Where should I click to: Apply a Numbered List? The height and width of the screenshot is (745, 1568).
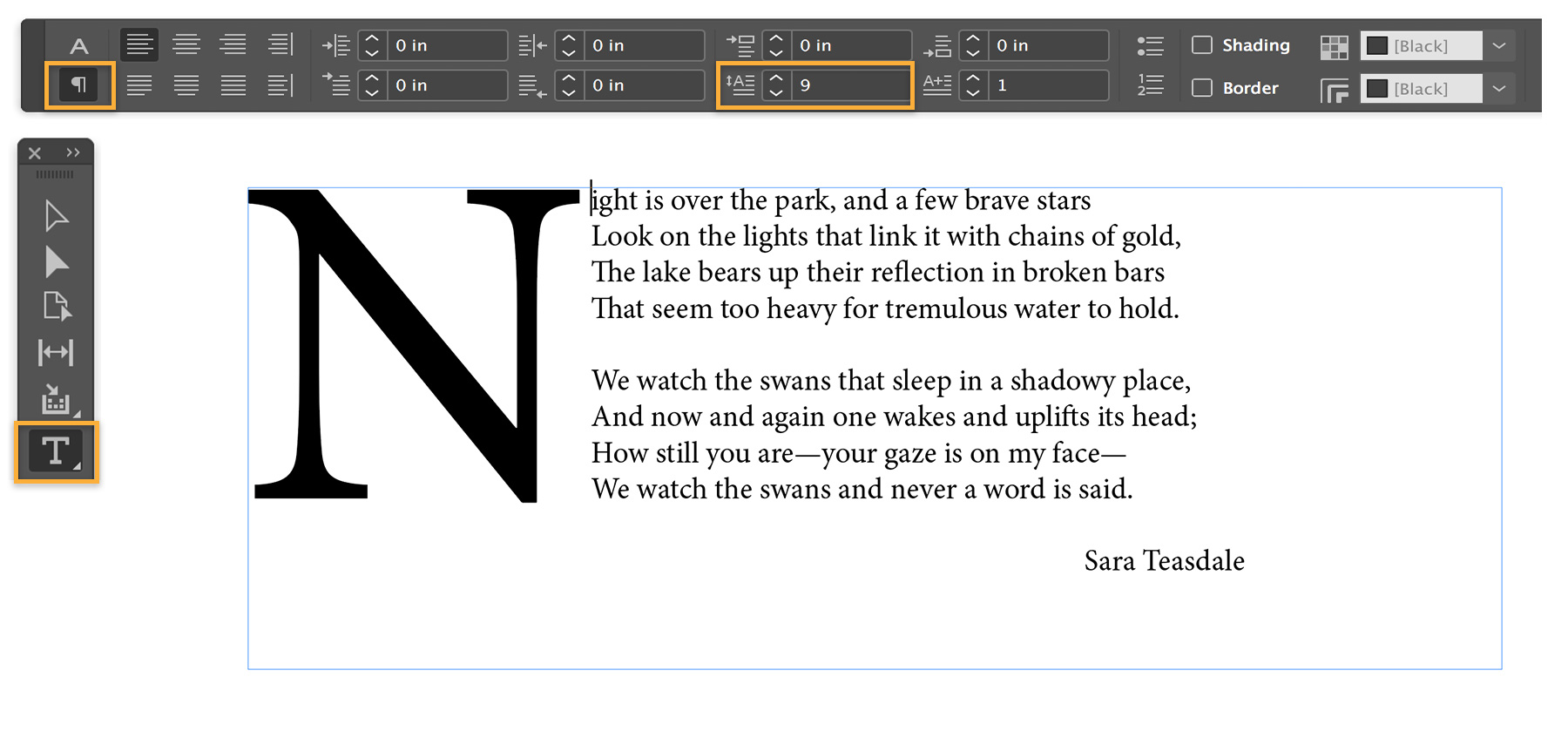(x=1151, y=85)
